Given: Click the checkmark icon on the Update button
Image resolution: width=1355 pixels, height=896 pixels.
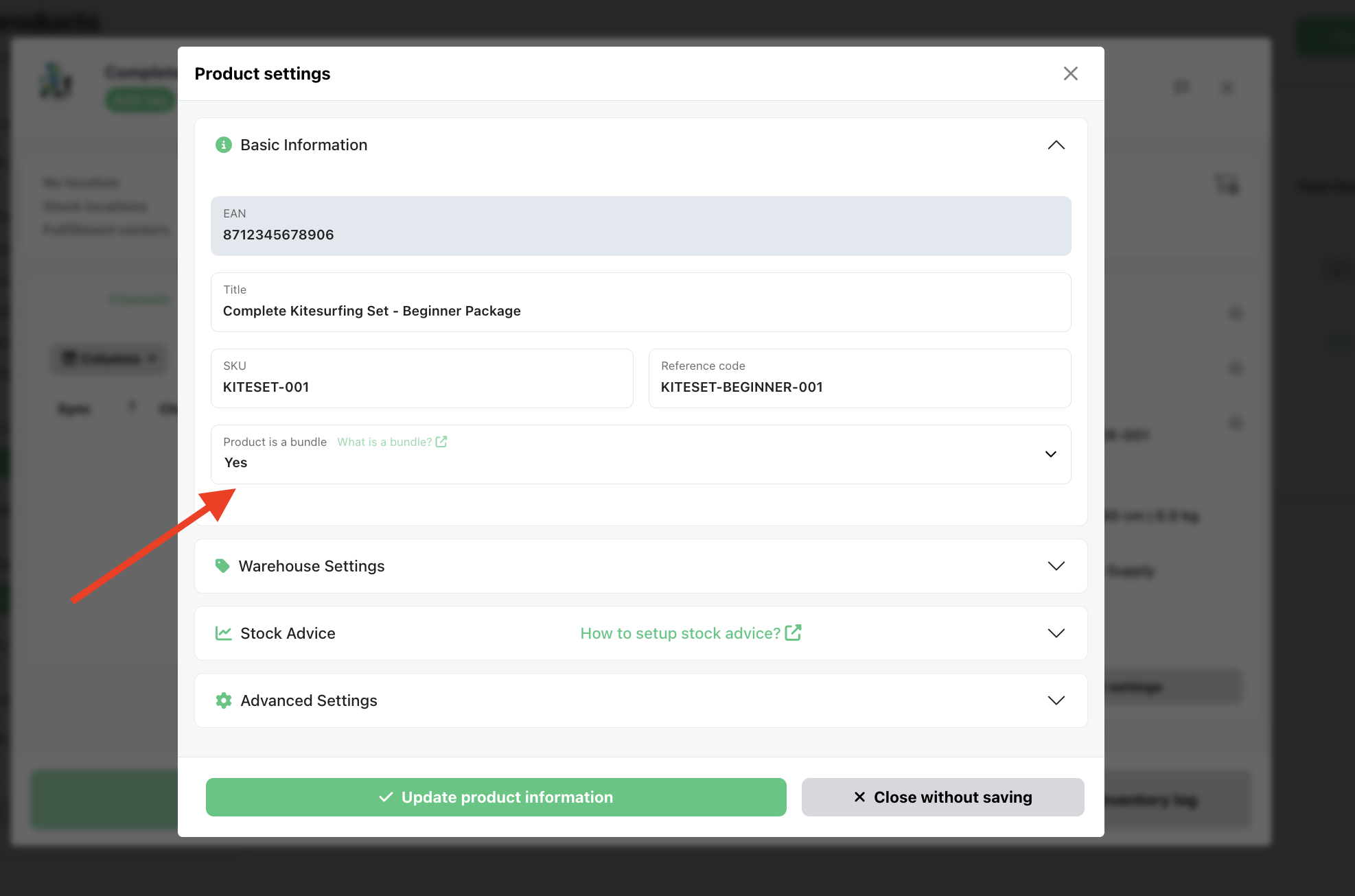Looking at the screenshot, I should 386,797.
